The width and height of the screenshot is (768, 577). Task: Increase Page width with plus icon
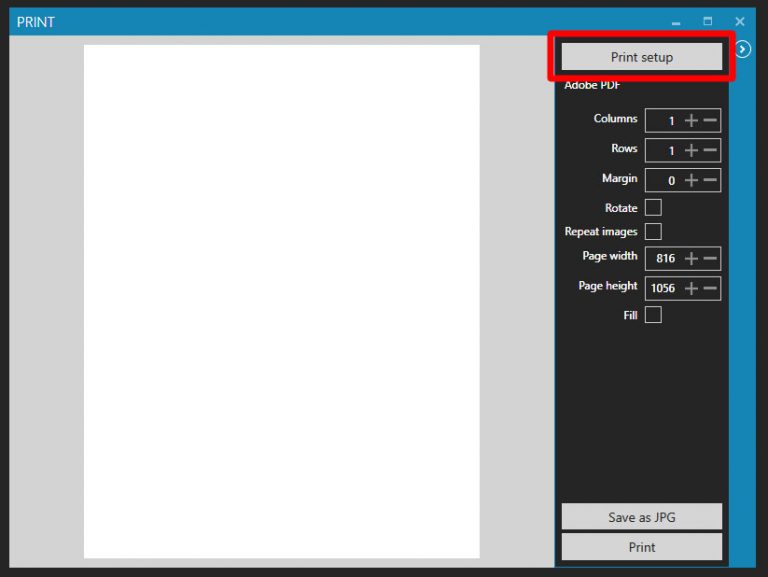tap(691, 259)
